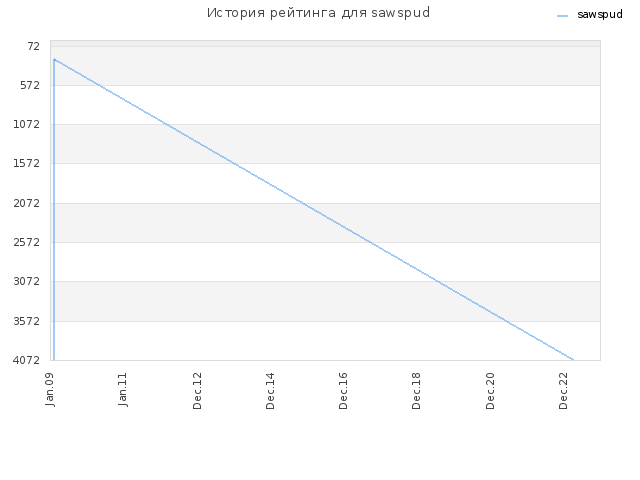The width and height of the screenshot is (640, 480).
Task: Click the sawspud legend label
Action: pyautogui.click(x=600, y=15)
